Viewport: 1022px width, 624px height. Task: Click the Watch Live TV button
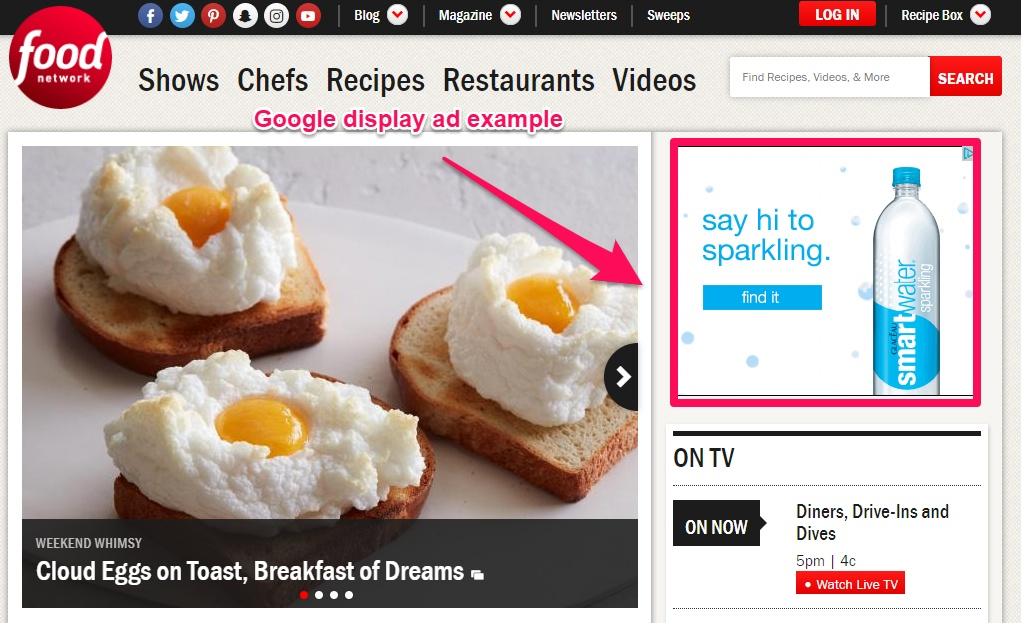(850, 584)
